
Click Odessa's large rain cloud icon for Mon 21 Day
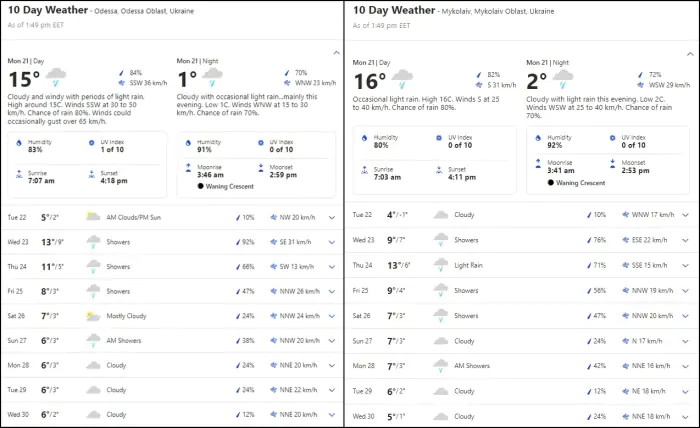(56, 77)
